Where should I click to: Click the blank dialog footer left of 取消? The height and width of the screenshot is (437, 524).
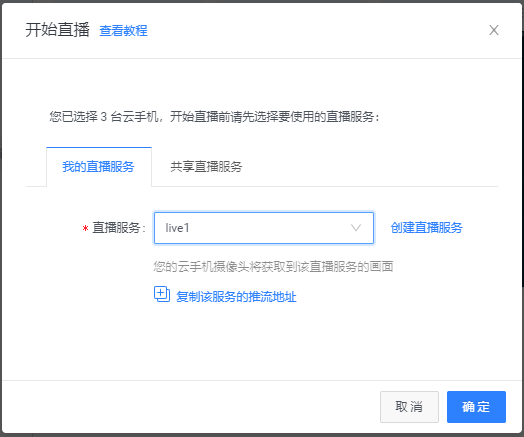[191, 407]
